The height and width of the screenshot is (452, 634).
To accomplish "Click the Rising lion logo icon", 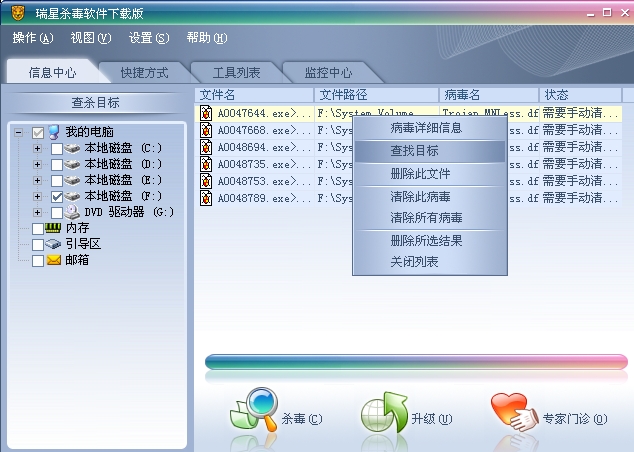I will point(17,13).
